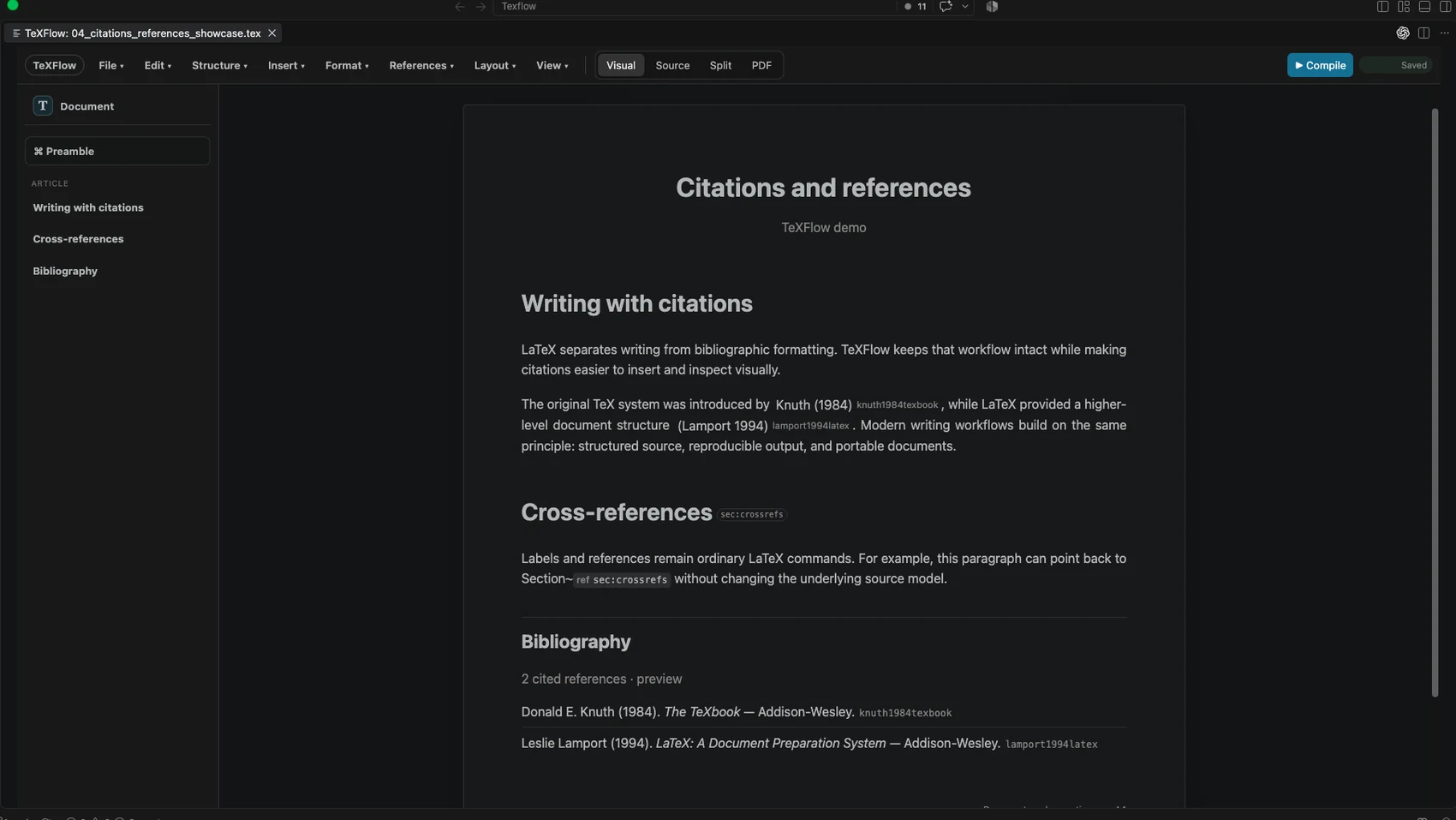Click the knuth1984texbook key in bibliography

[905, 713]
